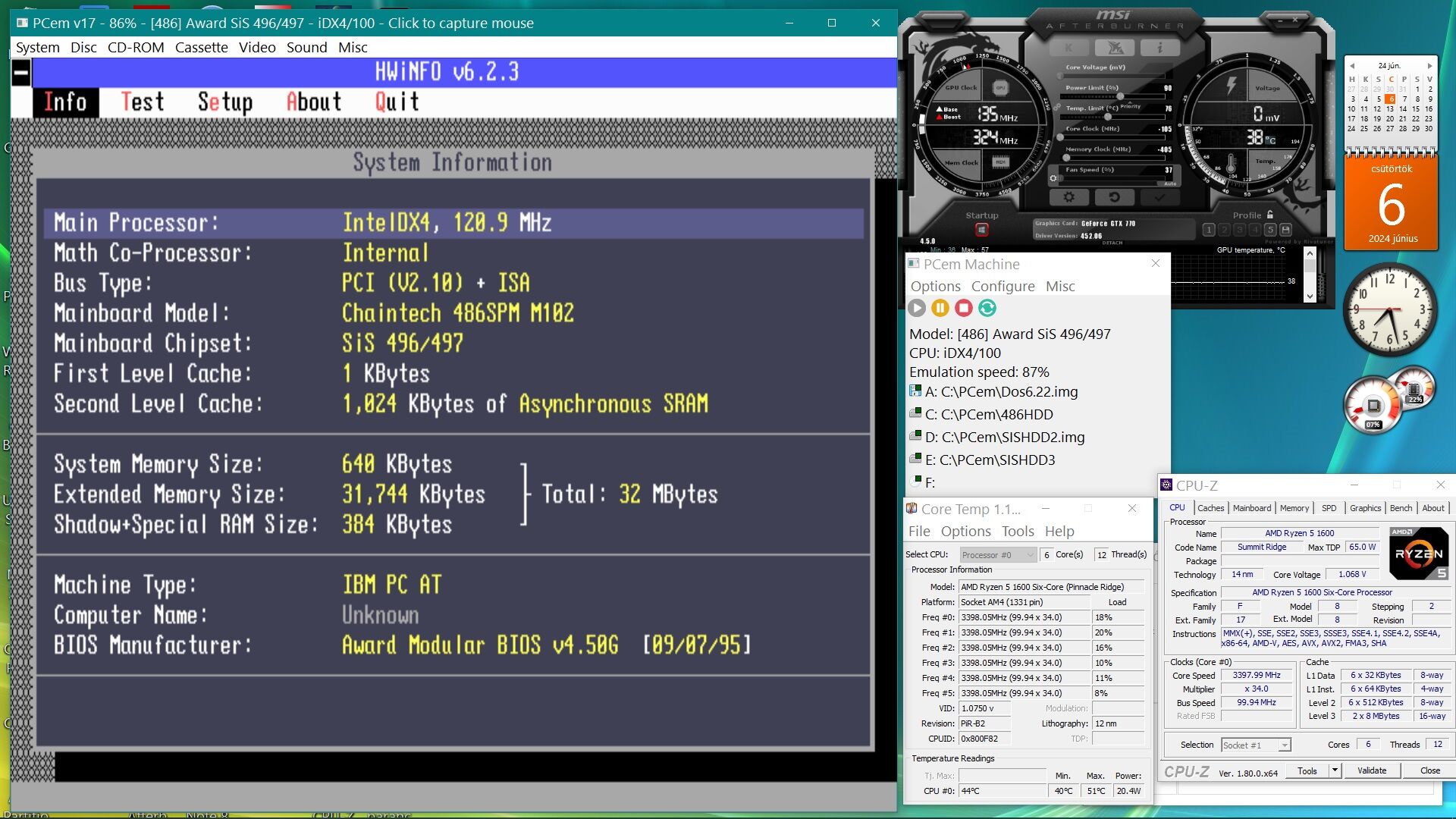Click Tools button in CPU-Z
Image resolution: width=1456 pixels, height=819 pixels.
pos(1307,770)
